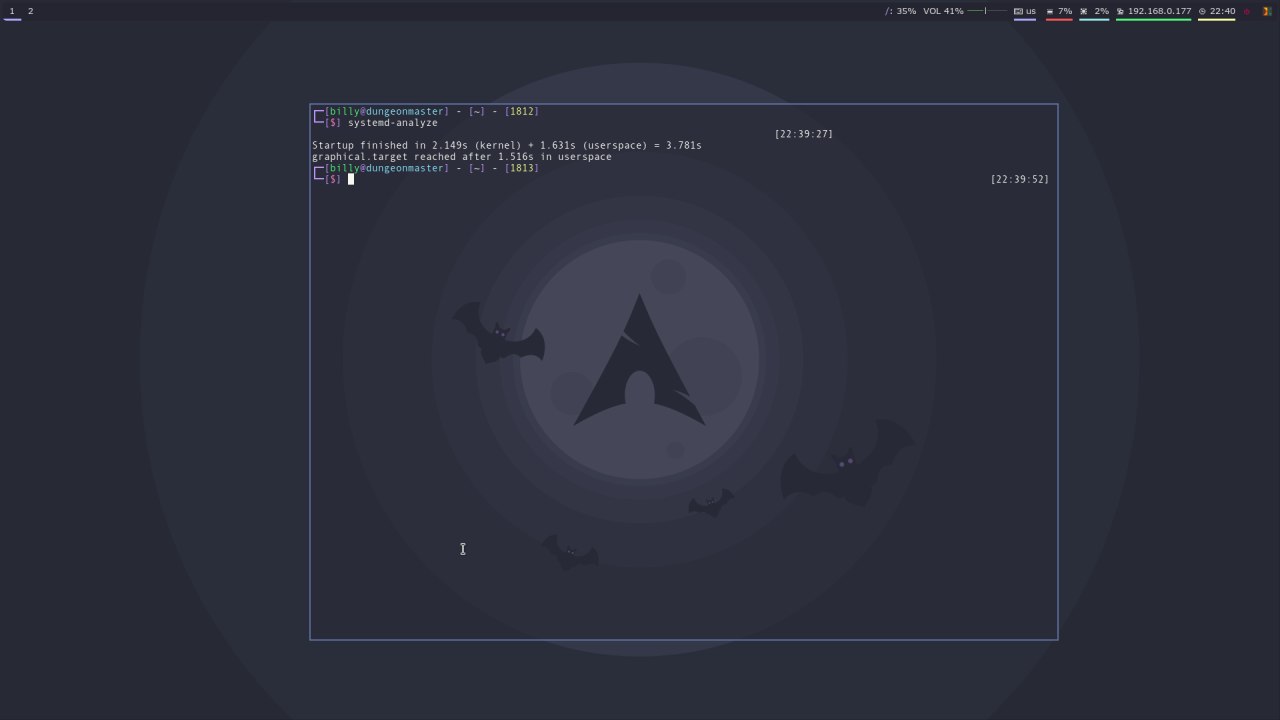Switch to workspace 2 in the bar
The height and width of the screenshot is (720, 1280).
[30, 11]
